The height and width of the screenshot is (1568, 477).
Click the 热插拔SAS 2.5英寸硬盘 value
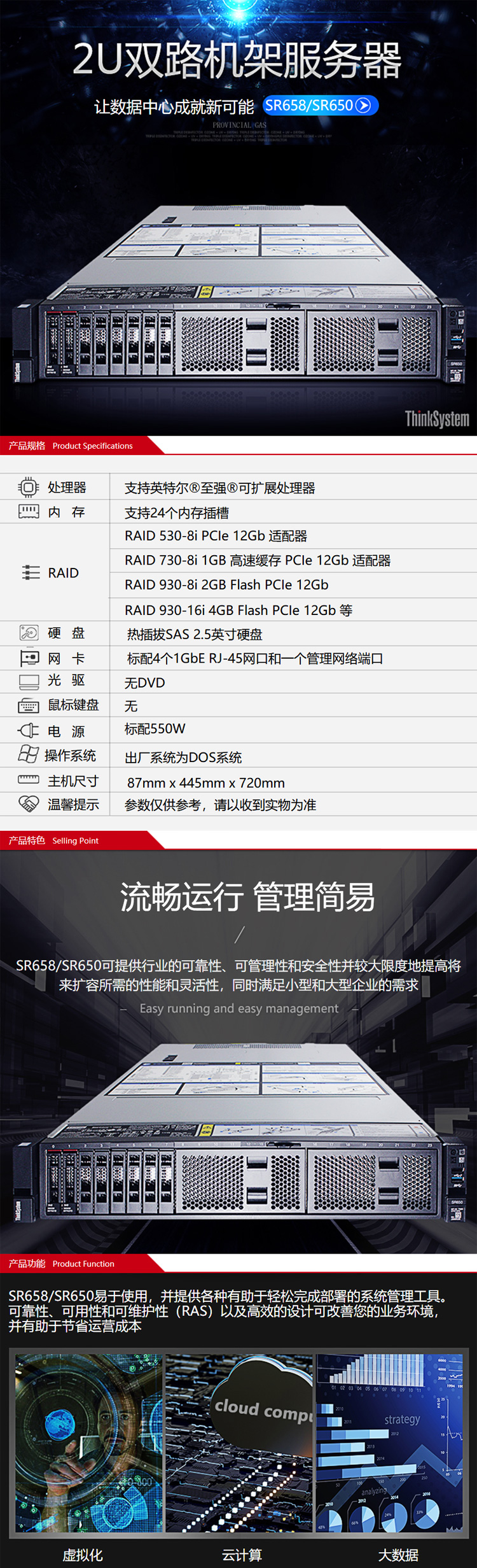coord(195,634)
